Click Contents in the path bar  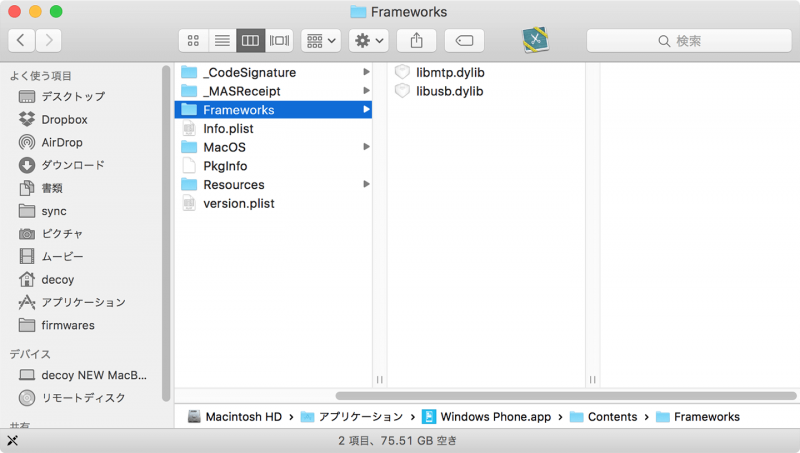pos(604,417)
